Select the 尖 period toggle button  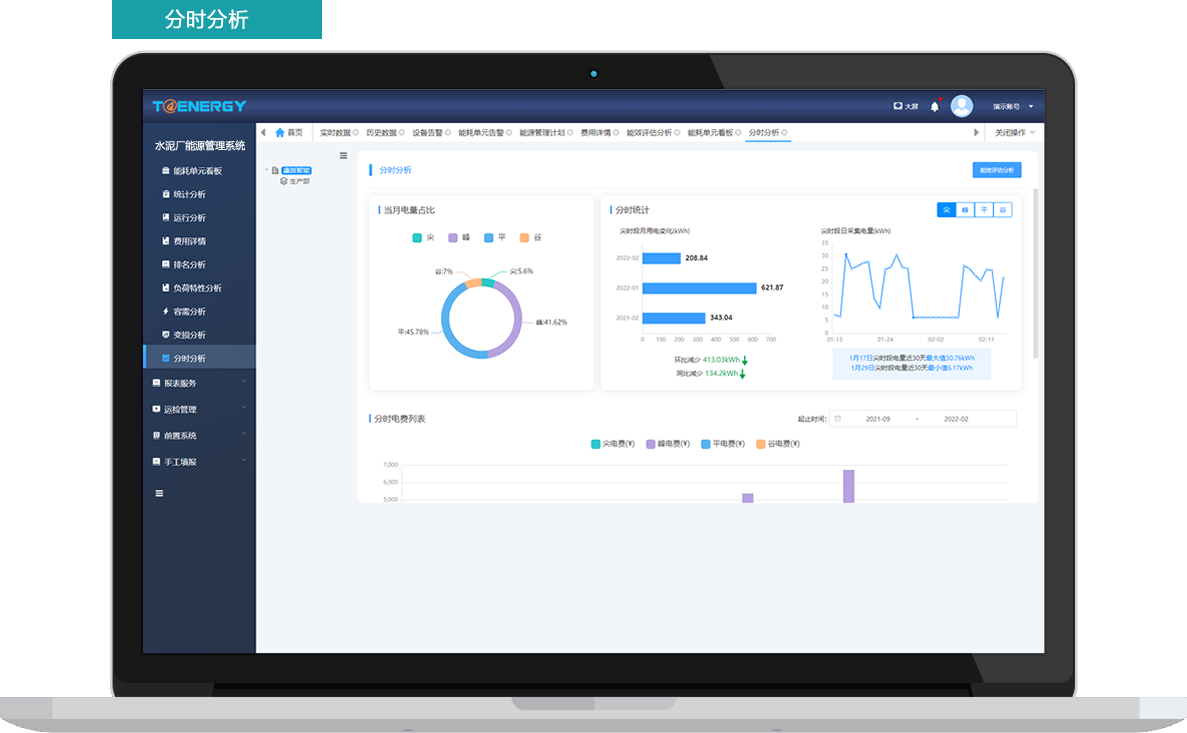click(946, 210)
